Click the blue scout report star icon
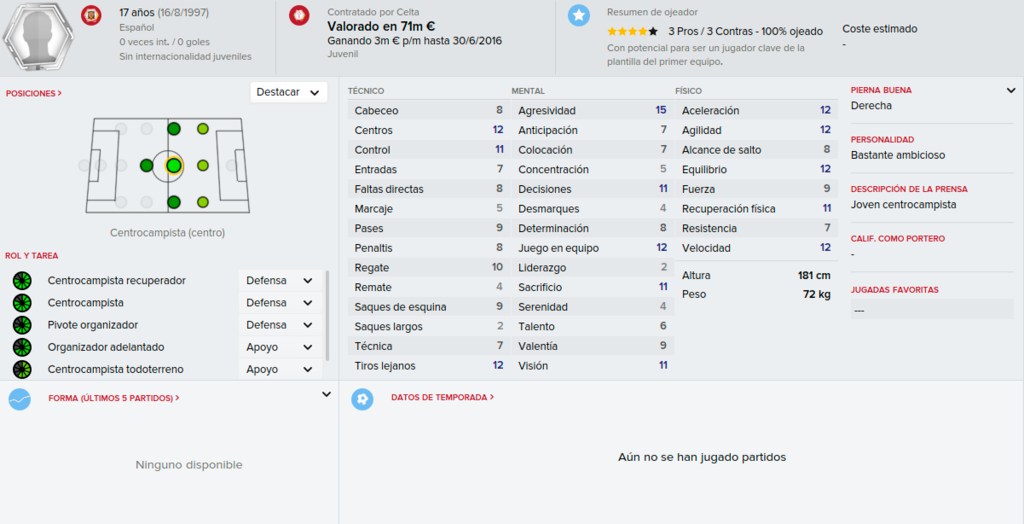Screen dimensions: 1024x524 579,15
